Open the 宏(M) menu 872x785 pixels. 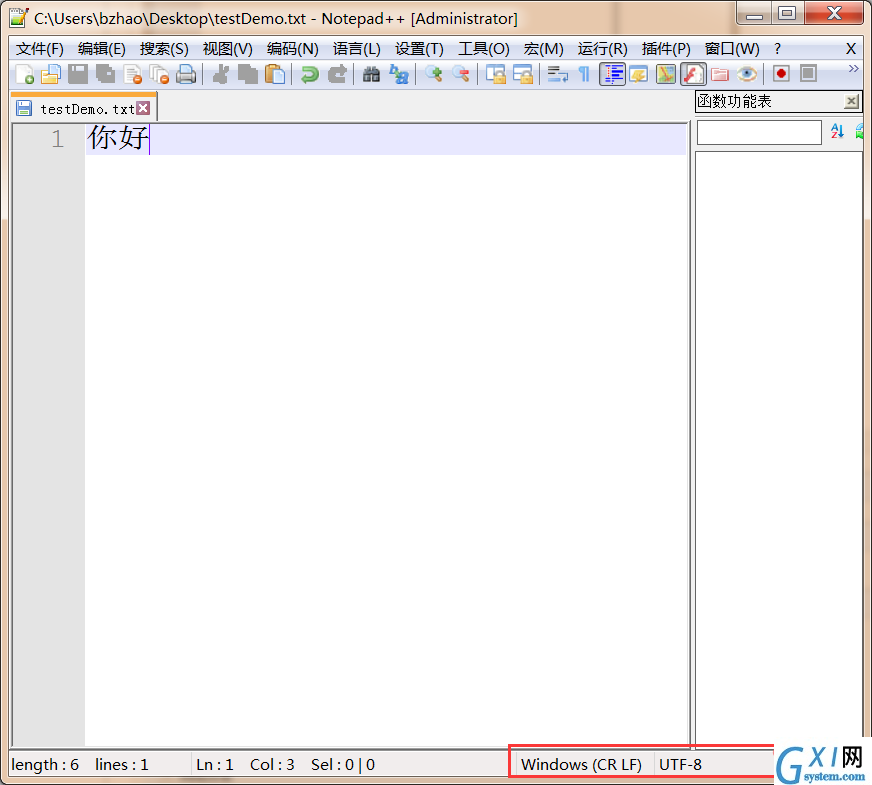point(543,49)
